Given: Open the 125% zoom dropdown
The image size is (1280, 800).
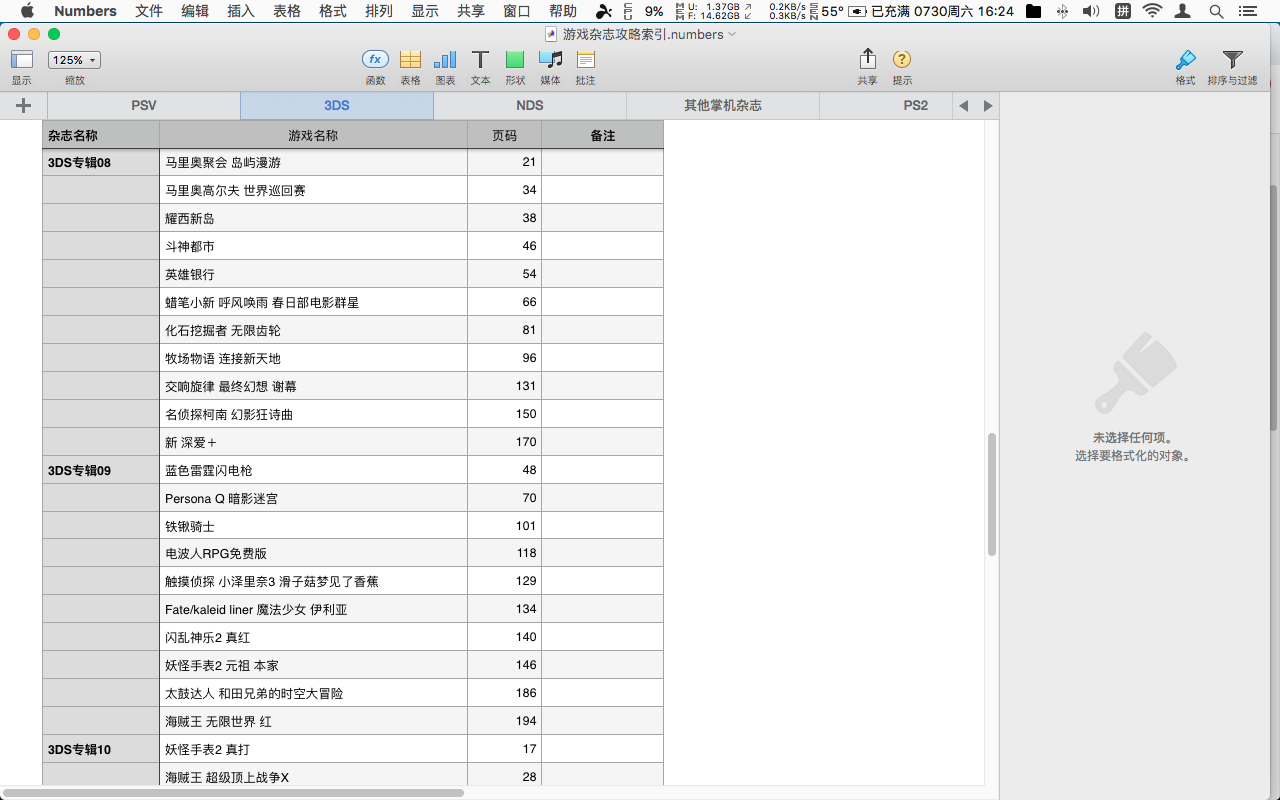Looking at the screenshot, I should click(x=74, y=60).
